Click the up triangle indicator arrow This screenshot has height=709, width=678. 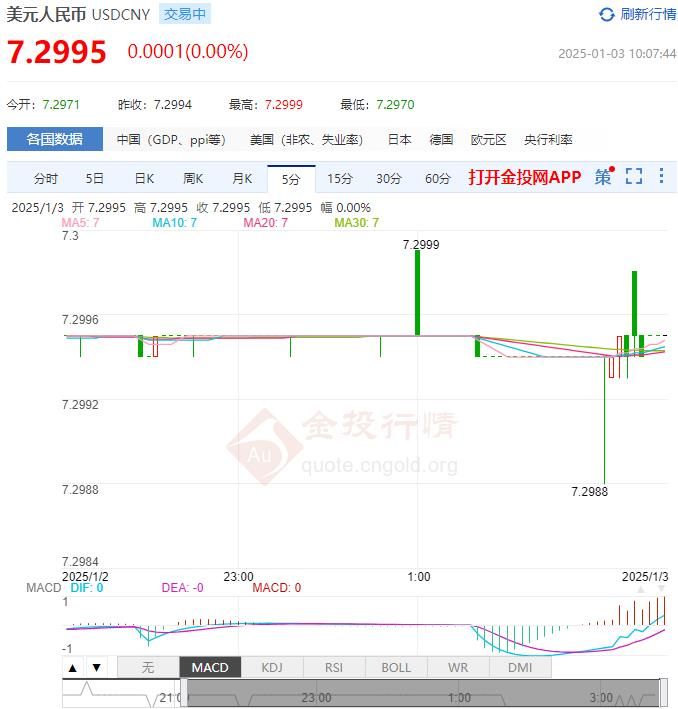pyautogui.click(x=73, y=668)
